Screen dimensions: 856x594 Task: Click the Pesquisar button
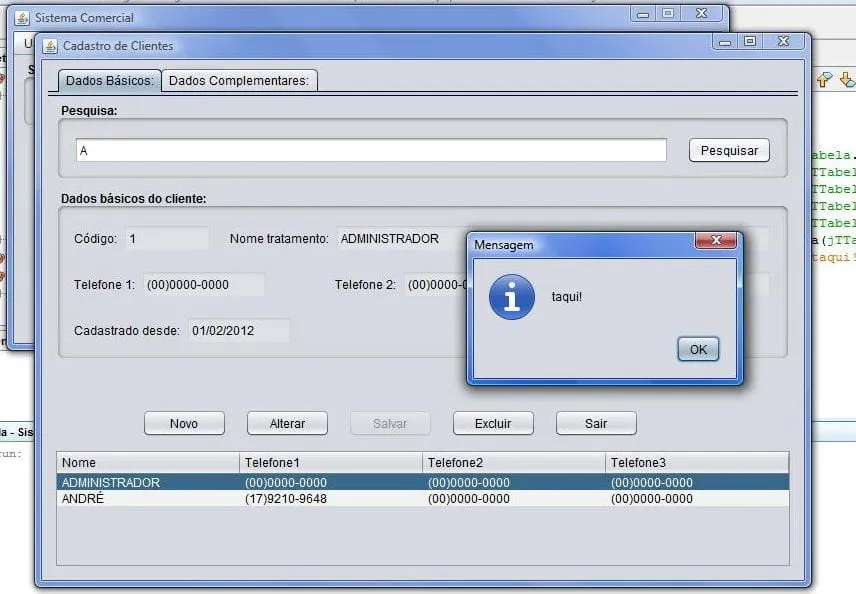729,150
